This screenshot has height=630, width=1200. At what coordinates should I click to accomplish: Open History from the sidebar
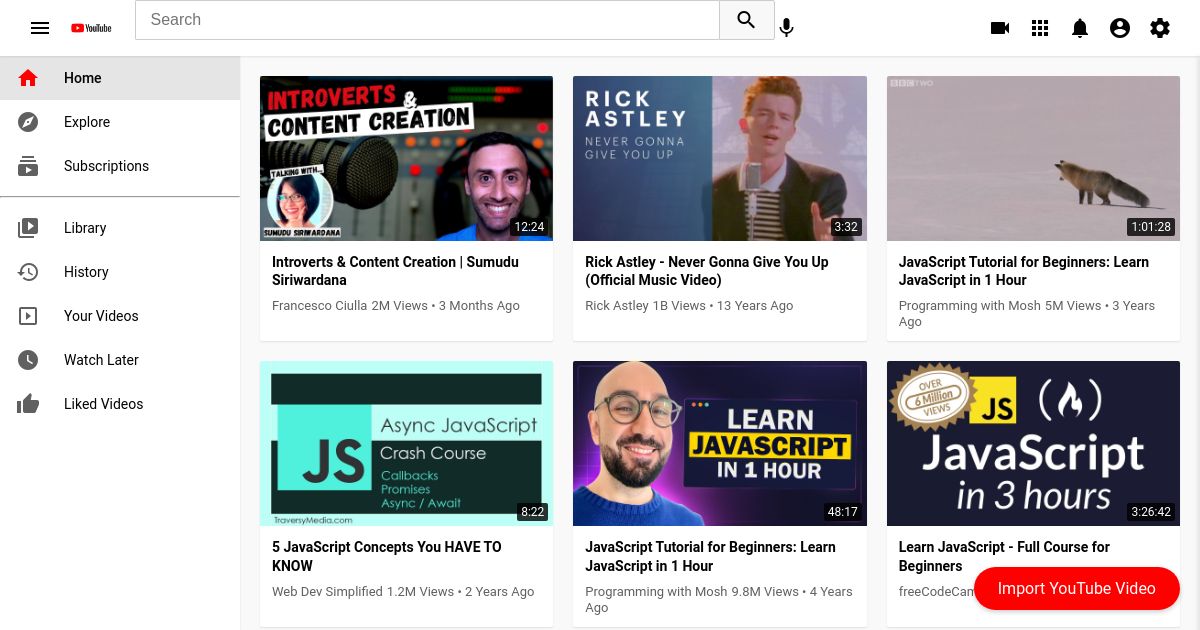(86, 272)
